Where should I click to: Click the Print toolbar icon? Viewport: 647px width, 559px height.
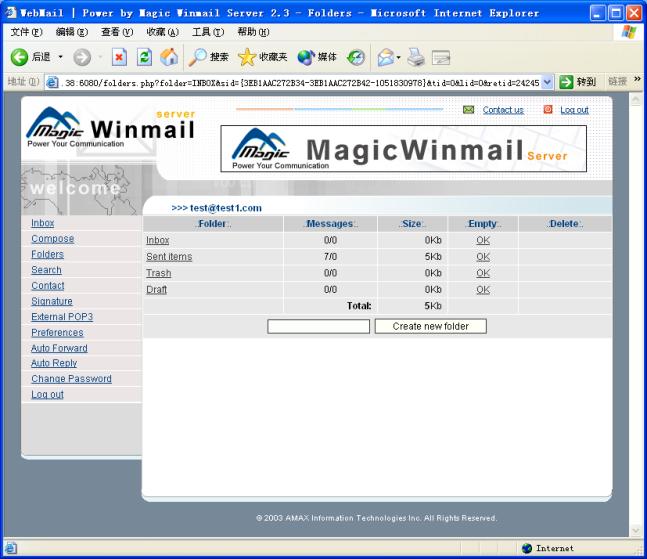(x=416, y=57)
